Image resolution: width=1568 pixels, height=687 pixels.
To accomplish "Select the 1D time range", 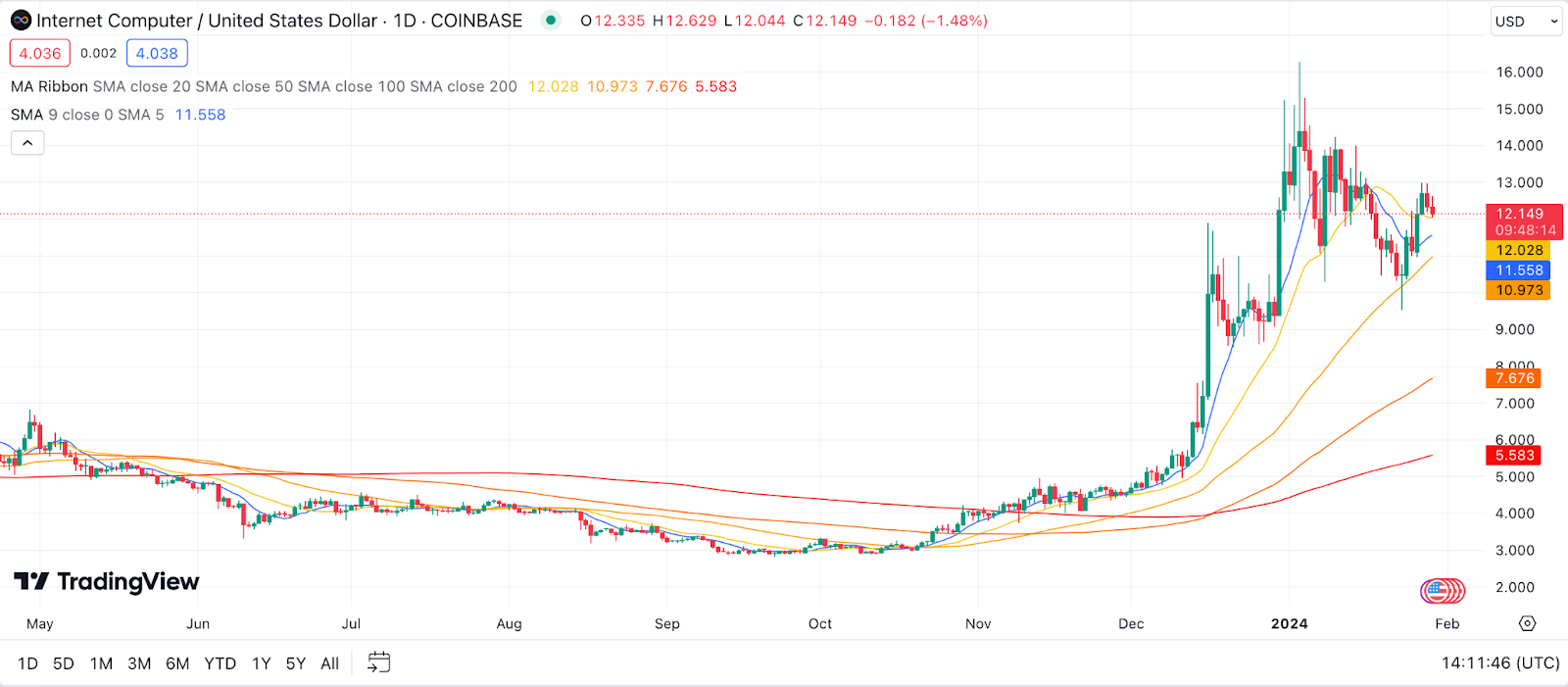I will 27,663.
